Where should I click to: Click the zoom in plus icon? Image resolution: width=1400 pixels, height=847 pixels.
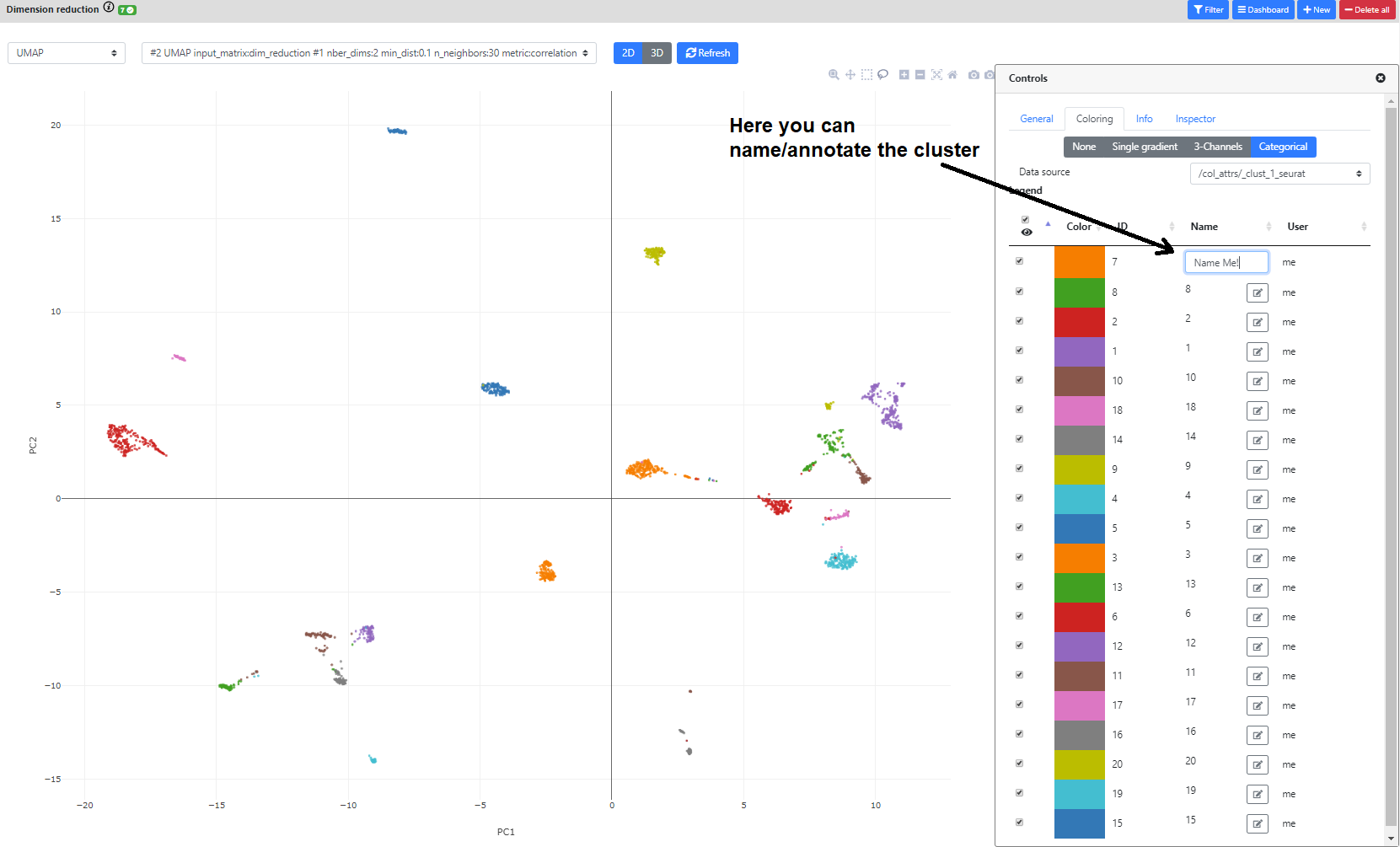[904, 75]
